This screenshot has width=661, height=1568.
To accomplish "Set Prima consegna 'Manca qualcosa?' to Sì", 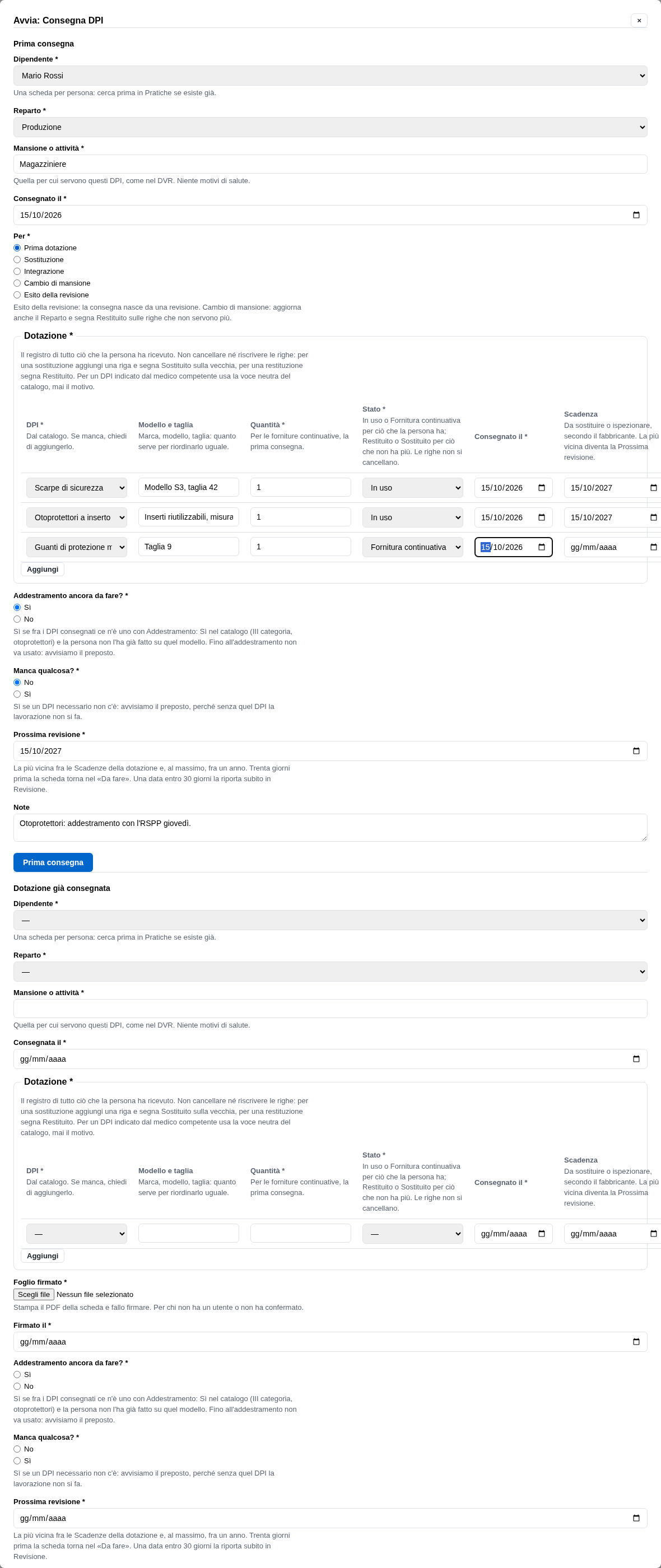I will [17, 694].
